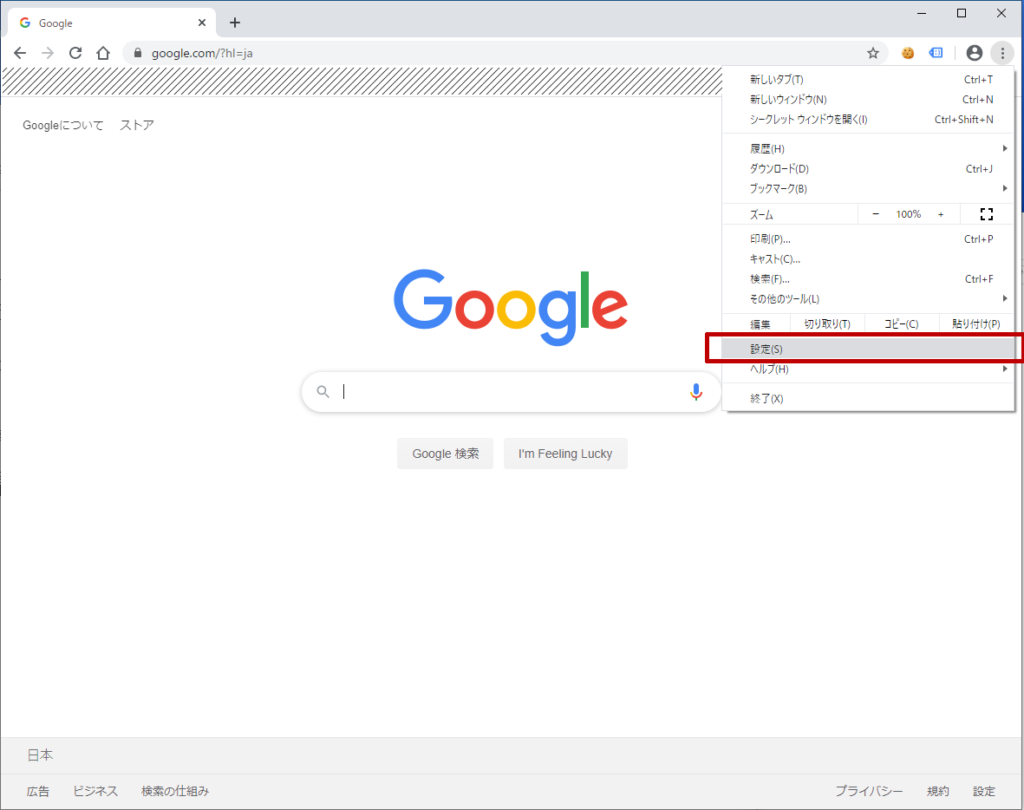Click the microphone voice search icon
1024x810 pixels.
click(x=696, y=391)
